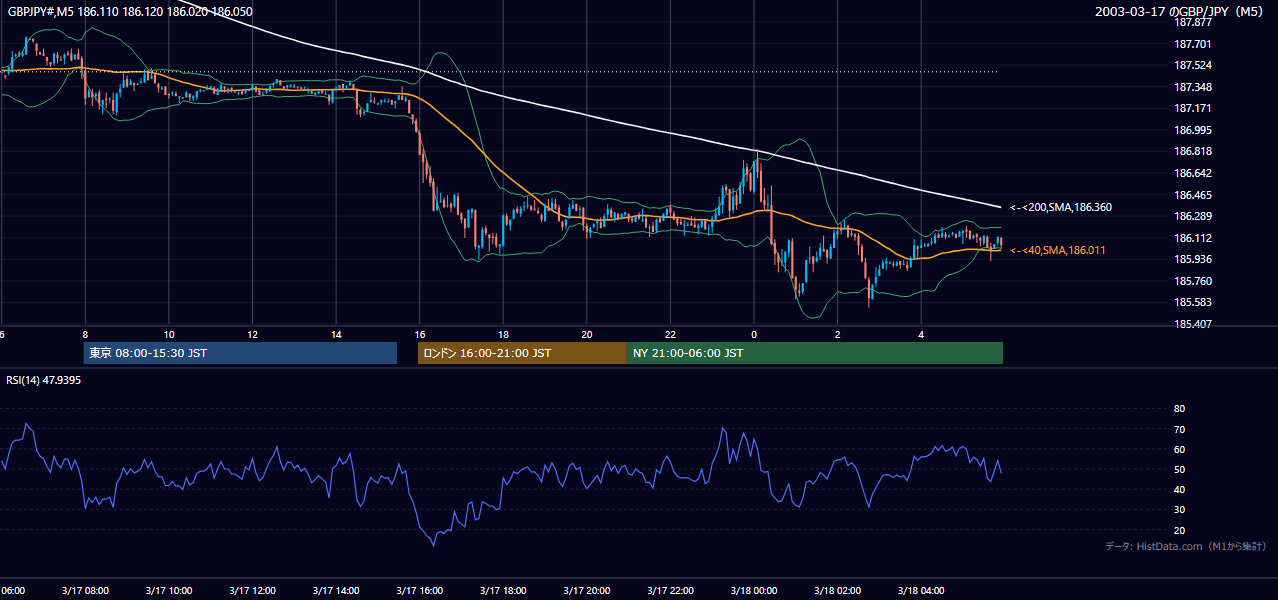The image size is (1278, 600).
Task: Click the 40 SMA 186.011 label
Action: point(1058,250)
